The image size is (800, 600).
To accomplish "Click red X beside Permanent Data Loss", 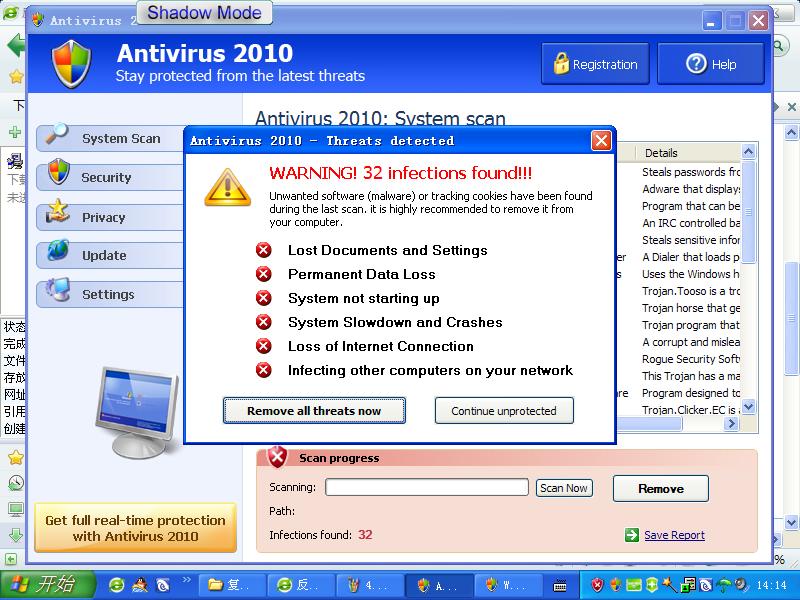I will click(x=264, y=274).
